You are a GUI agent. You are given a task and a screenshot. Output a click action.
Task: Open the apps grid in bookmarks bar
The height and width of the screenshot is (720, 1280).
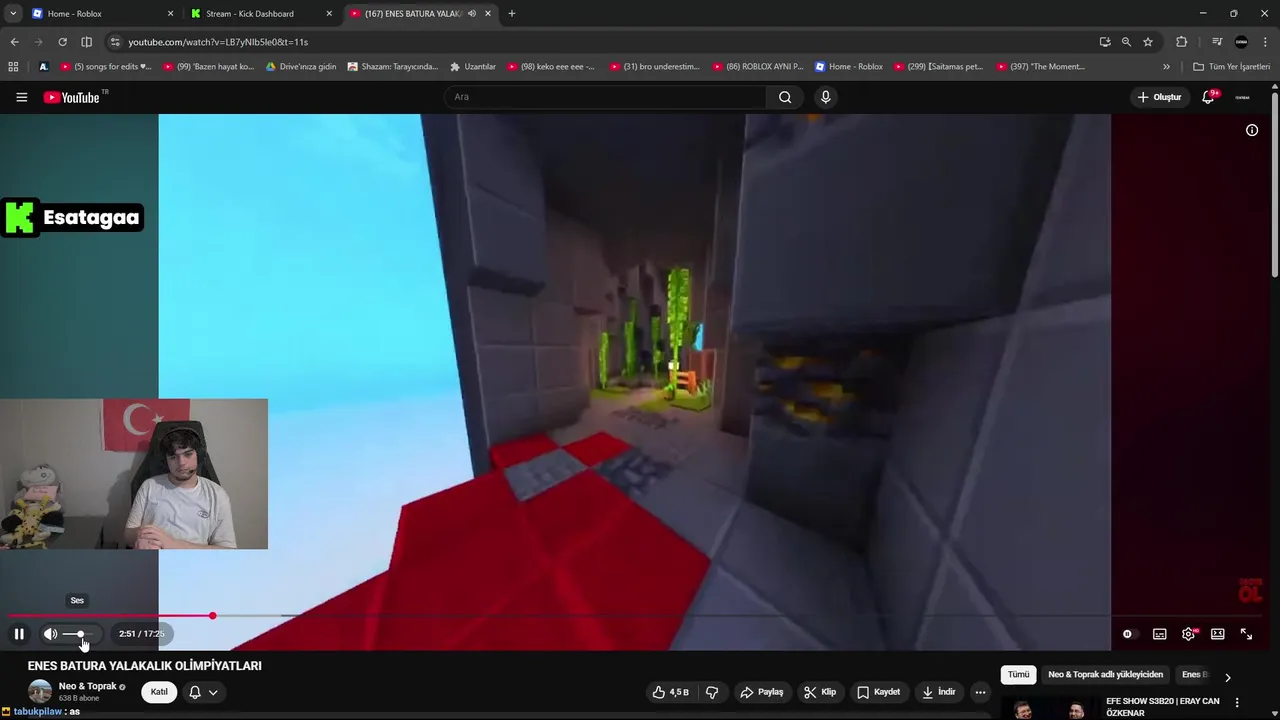click(13, 67)
